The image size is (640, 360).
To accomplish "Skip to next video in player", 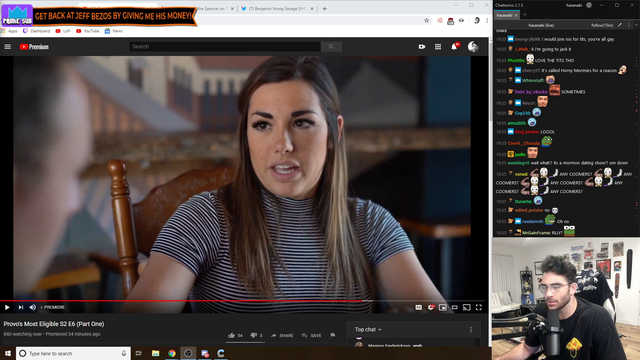I will point(20,307).
